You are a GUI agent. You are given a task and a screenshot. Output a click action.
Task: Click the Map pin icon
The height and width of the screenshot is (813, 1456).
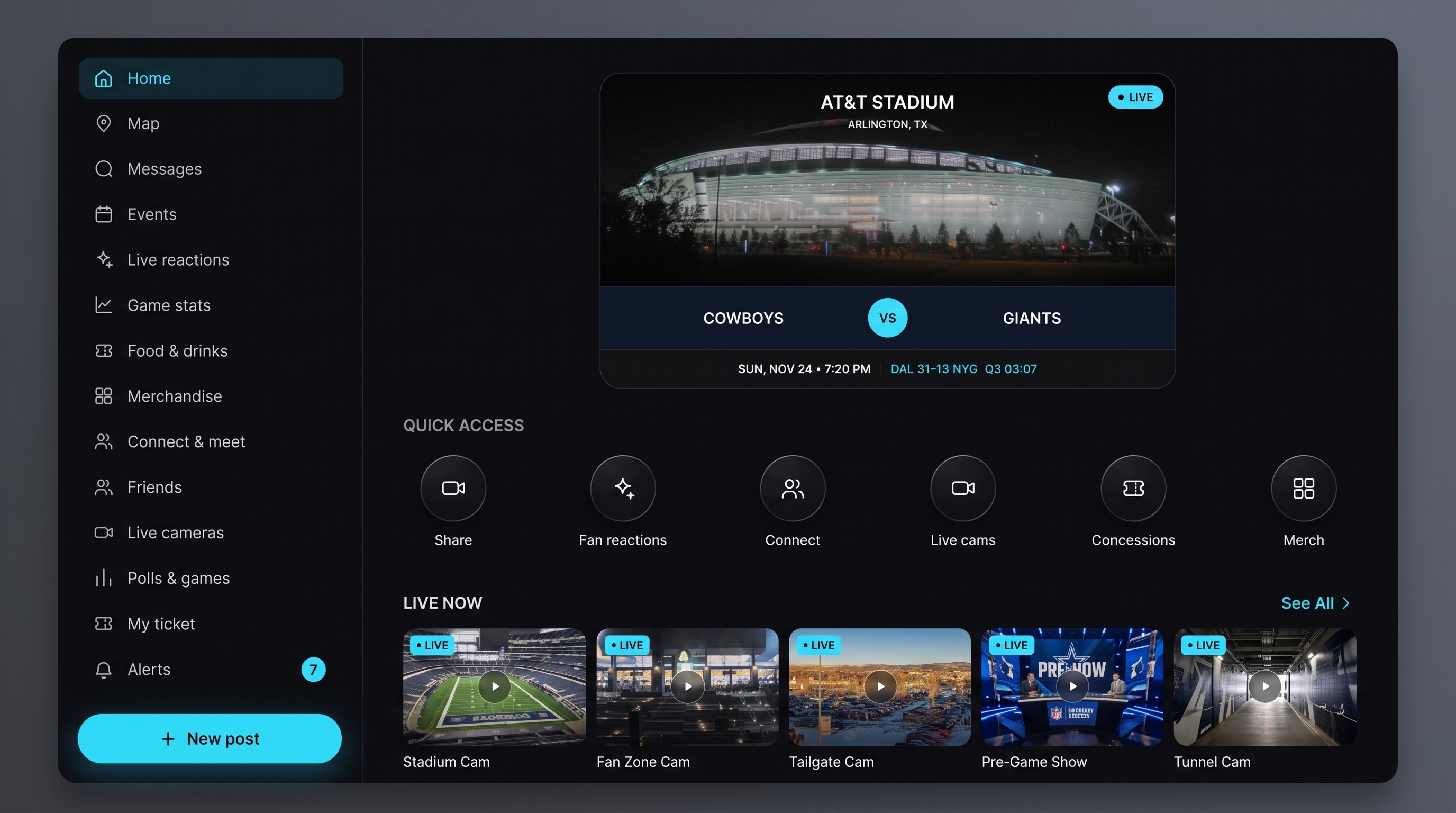click(104, 123)
